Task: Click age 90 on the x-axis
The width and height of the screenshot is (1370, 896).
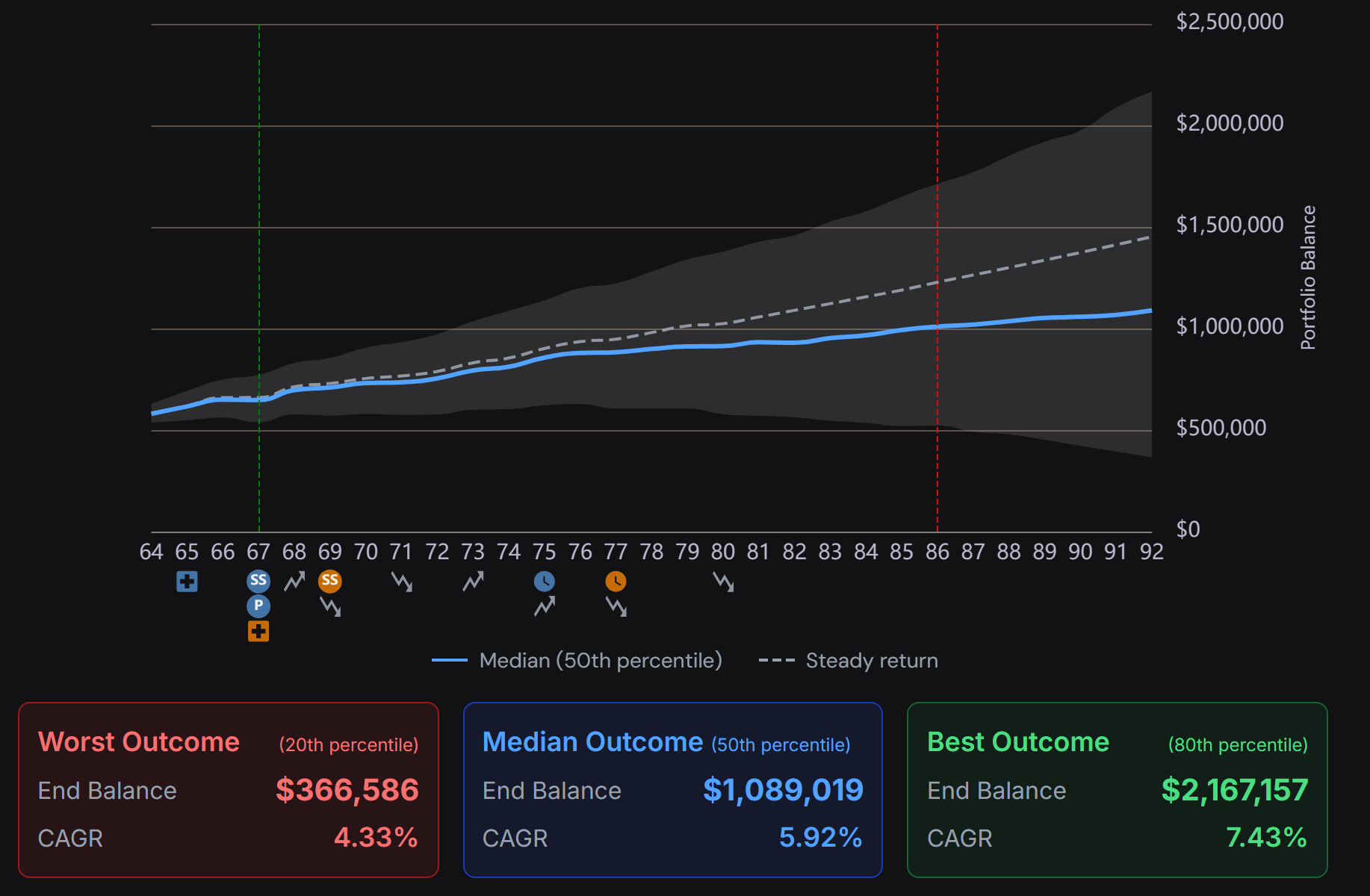Action: [1080, 552]
